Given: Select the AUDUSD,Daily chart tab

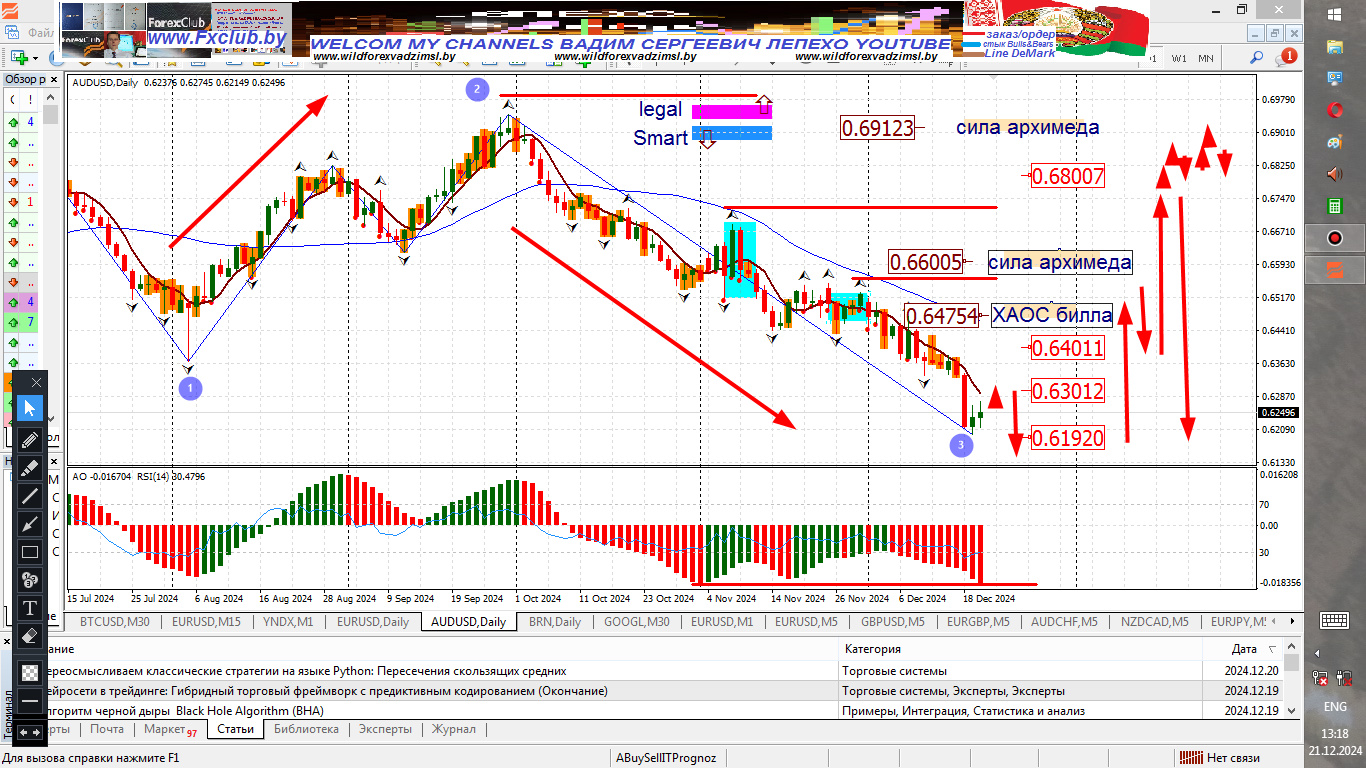Looking at the screenshot, I should pos(468,622).
